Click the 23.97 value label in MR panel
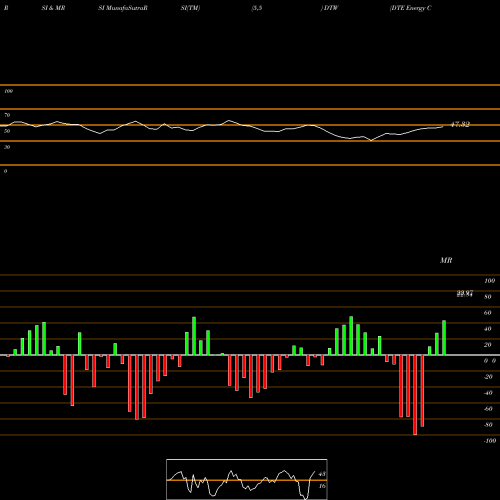The width and height of the screenshot is (500, 500). pyautogui.click(x=465, y=293)
